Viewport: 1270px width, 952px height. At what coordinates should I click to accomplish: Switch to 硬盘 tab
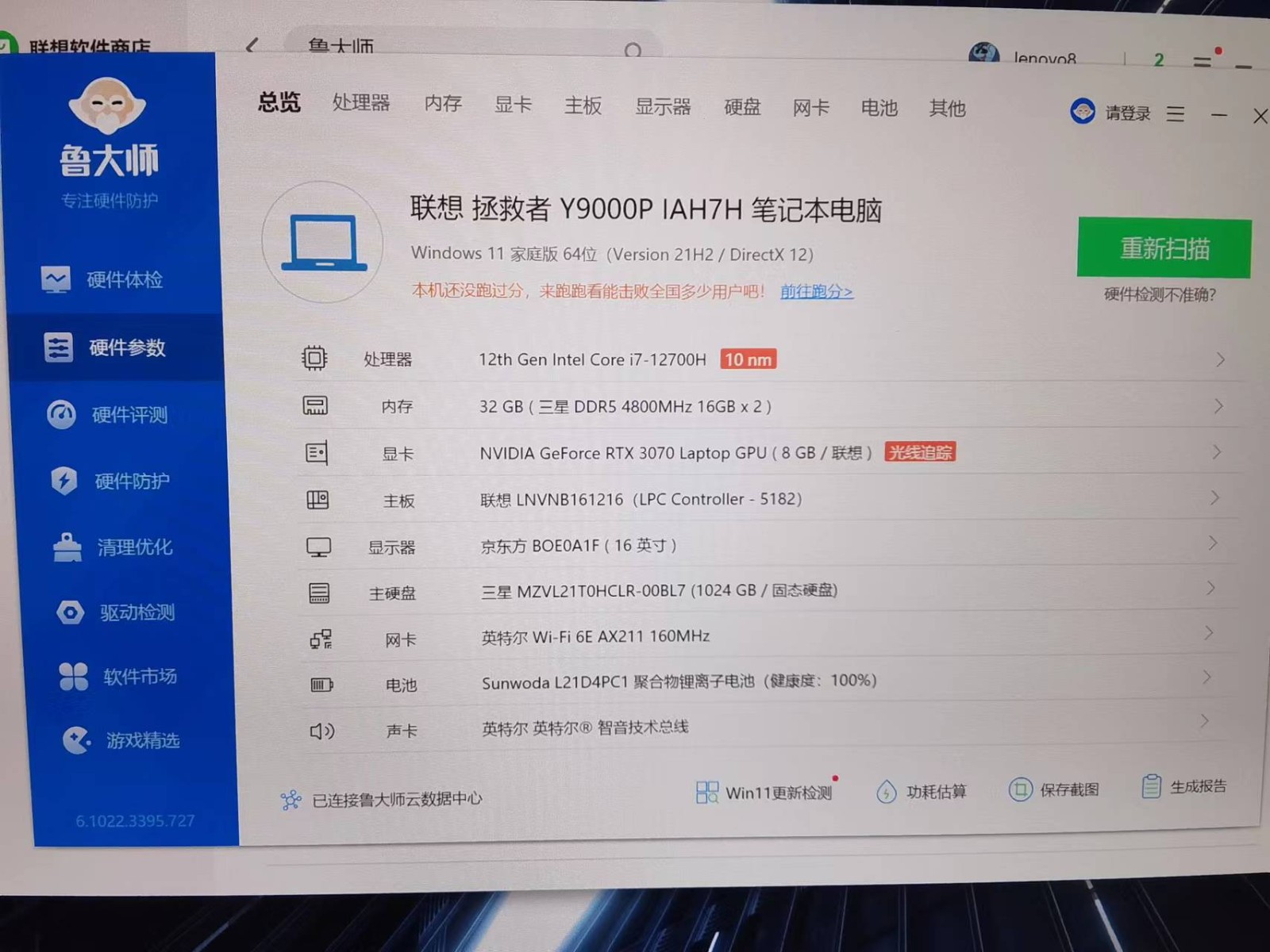click(x=742, y=106)
